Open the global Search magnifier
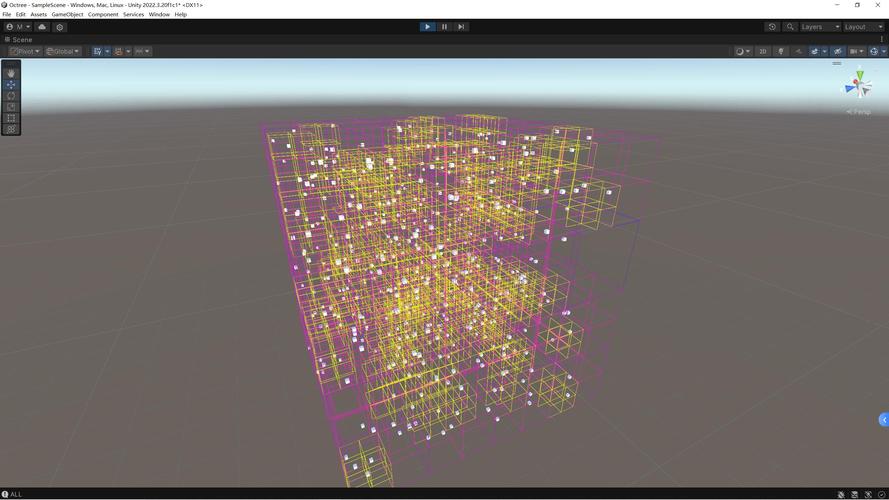The height and width of the screenshot is (500, 889). (x=790, y=27)
